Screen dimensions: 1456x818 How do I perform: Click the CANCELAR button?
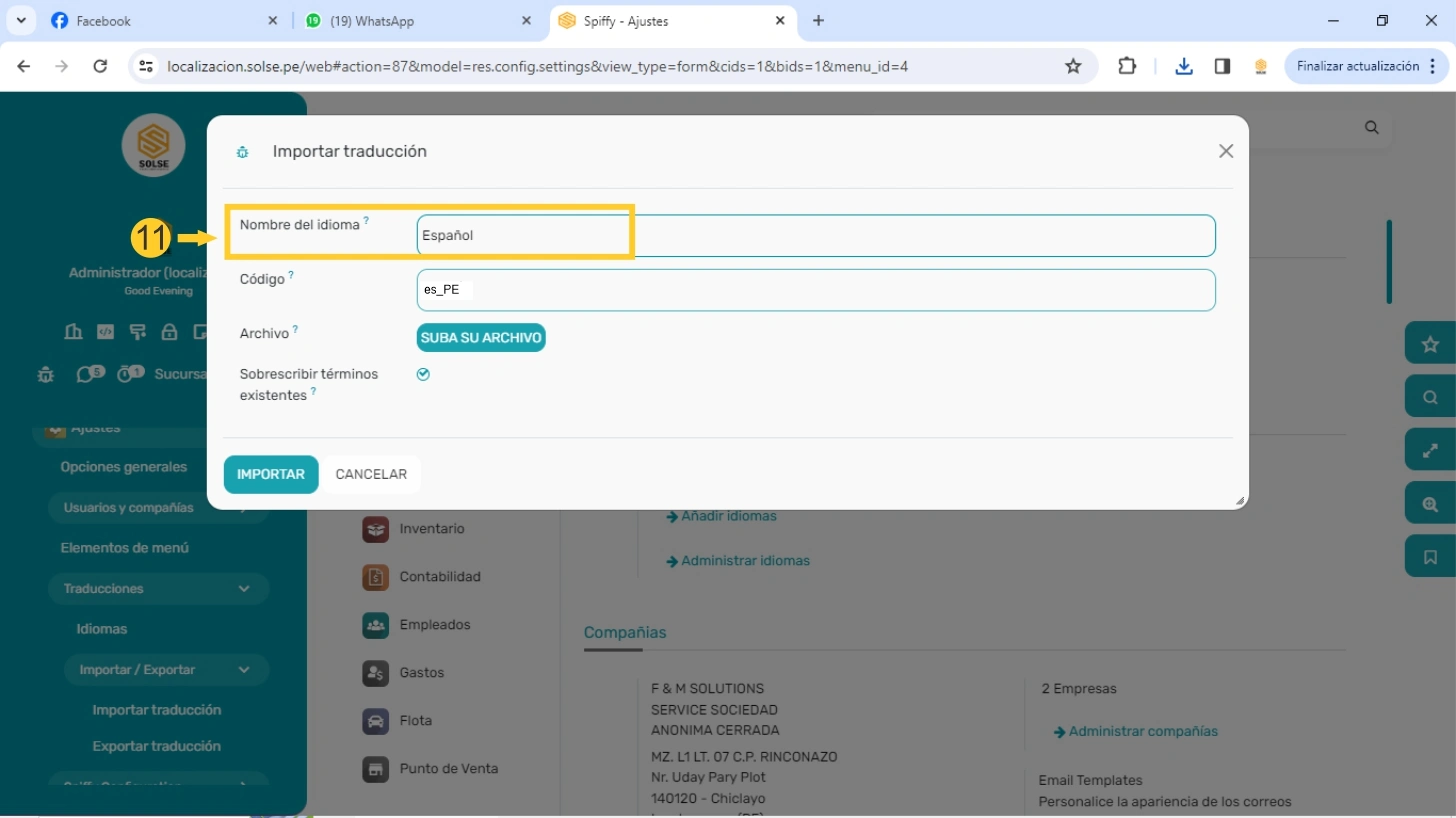371,474
